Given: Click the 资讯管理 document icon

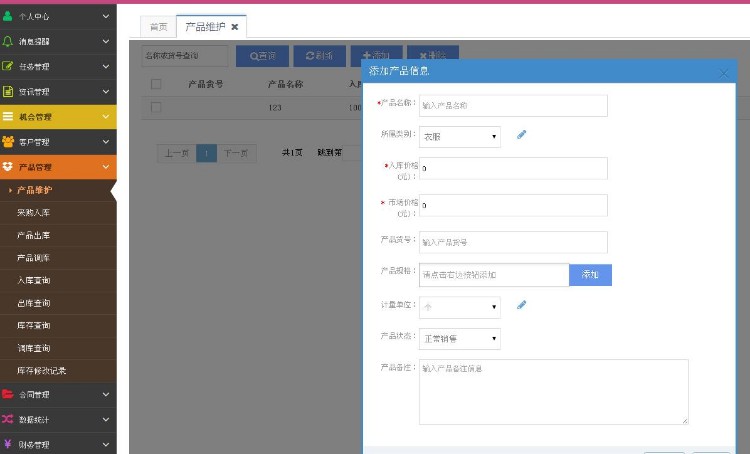Looking at the screenshot, I should (8, 91).
